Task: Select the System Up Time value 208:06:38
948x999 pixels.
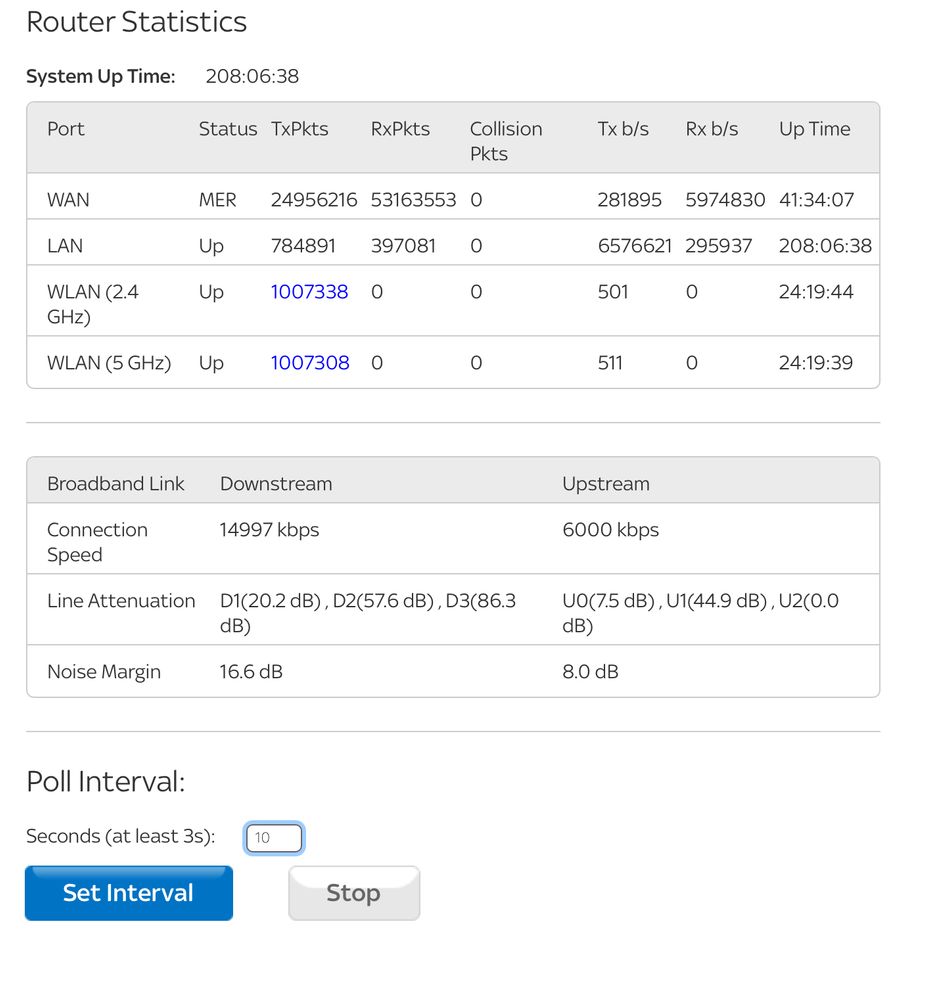Action: (x=251, y=77)
